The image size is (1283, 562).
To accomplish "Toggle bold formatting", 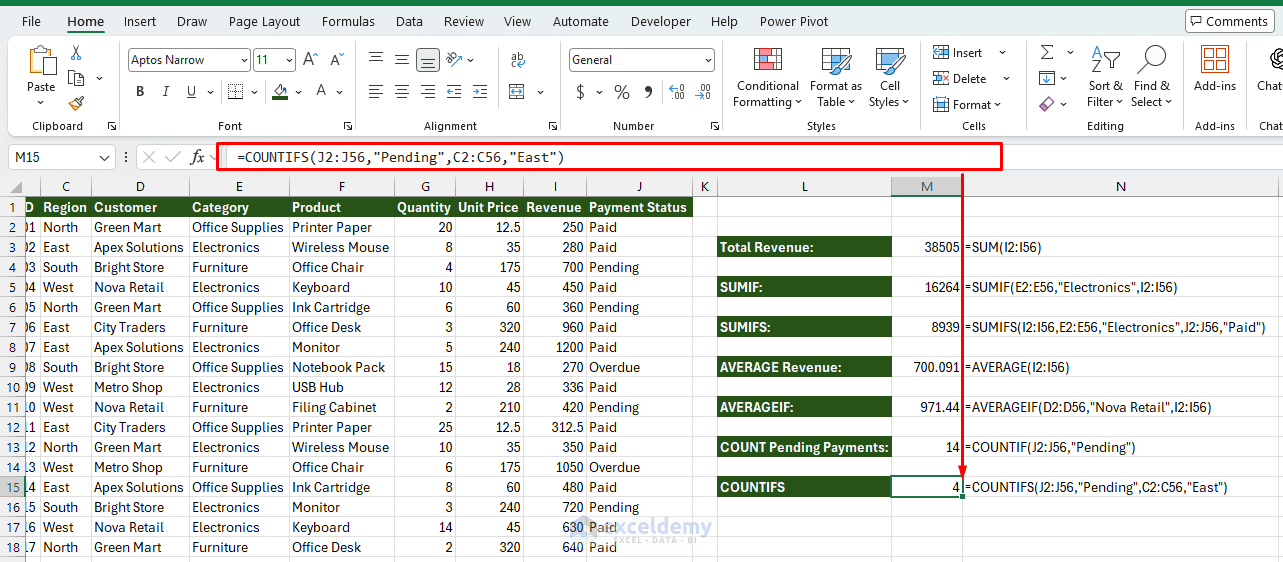I will click(x=140, y=92).
